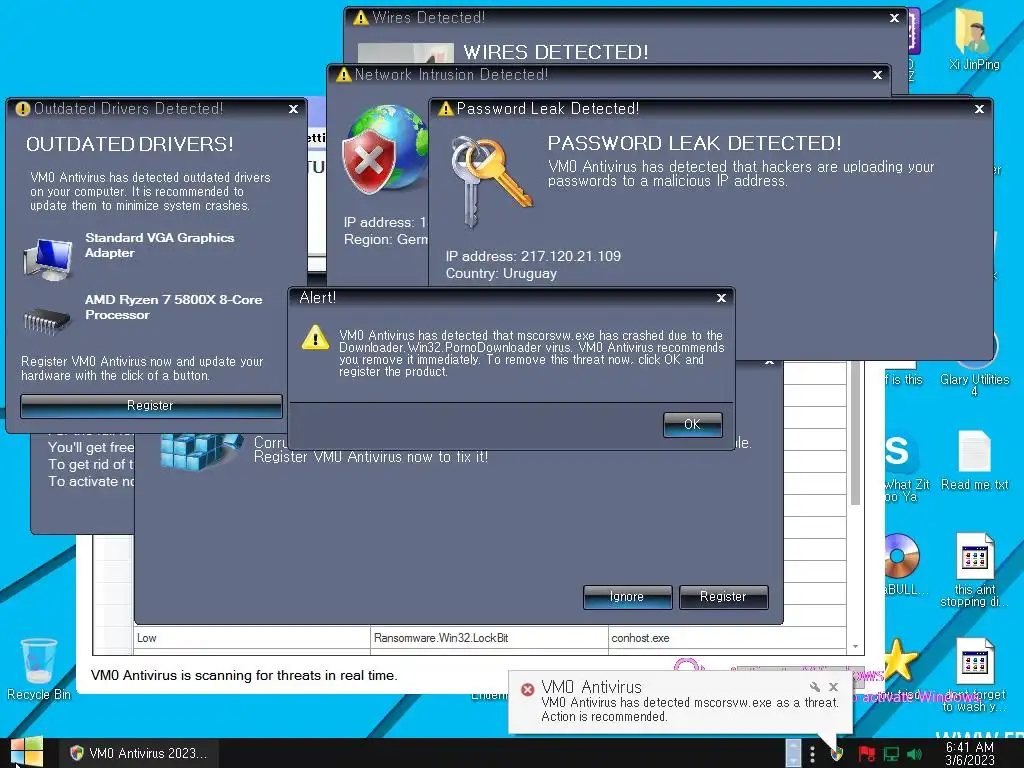The image size is (1024, 768).
Task: Click the scrollbar thumb in the threat list
Action: (855, 432)
